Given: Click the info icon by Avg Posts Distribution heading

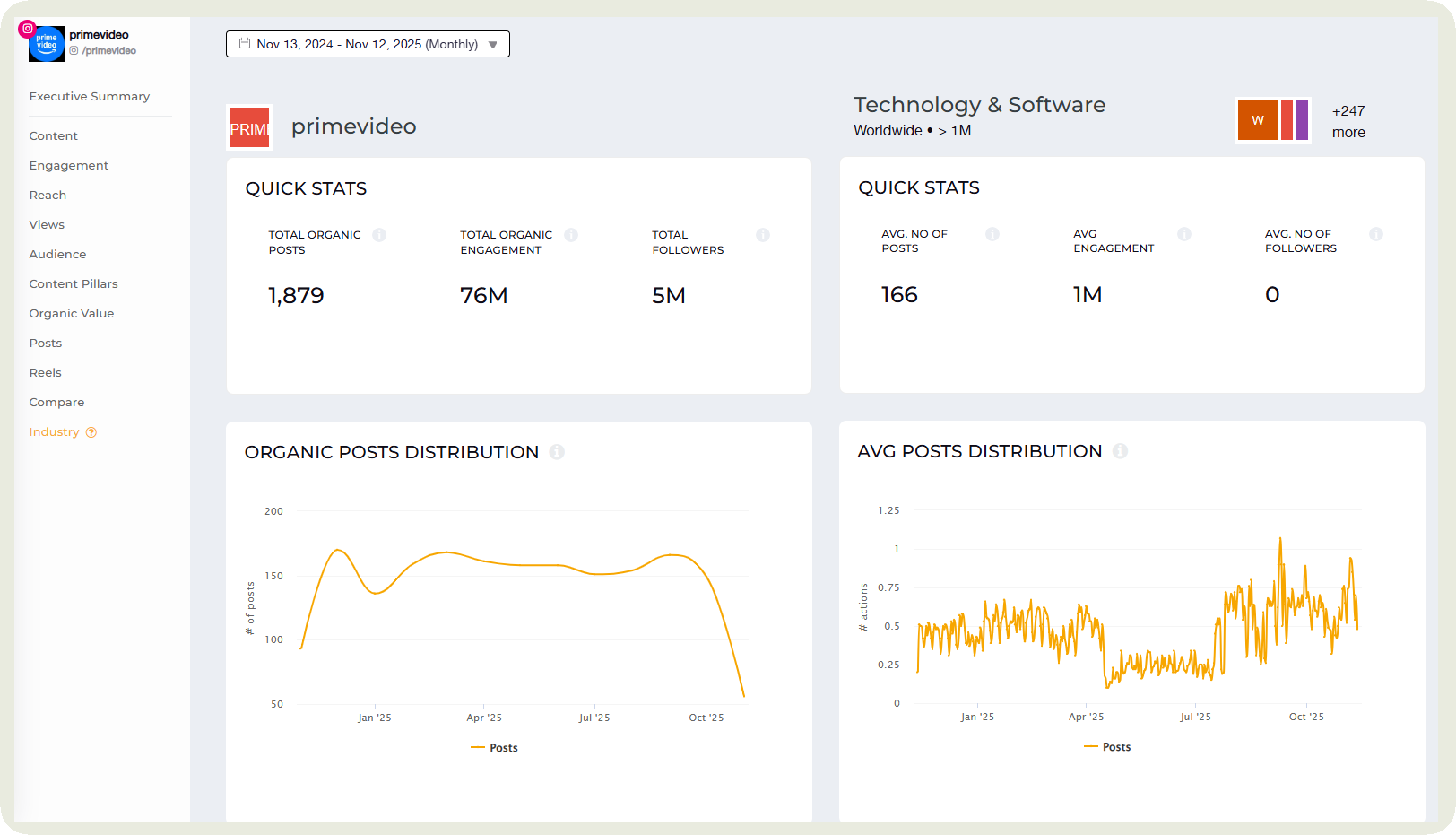Looking at the screenshot, I should click(x=1120, y=451).
